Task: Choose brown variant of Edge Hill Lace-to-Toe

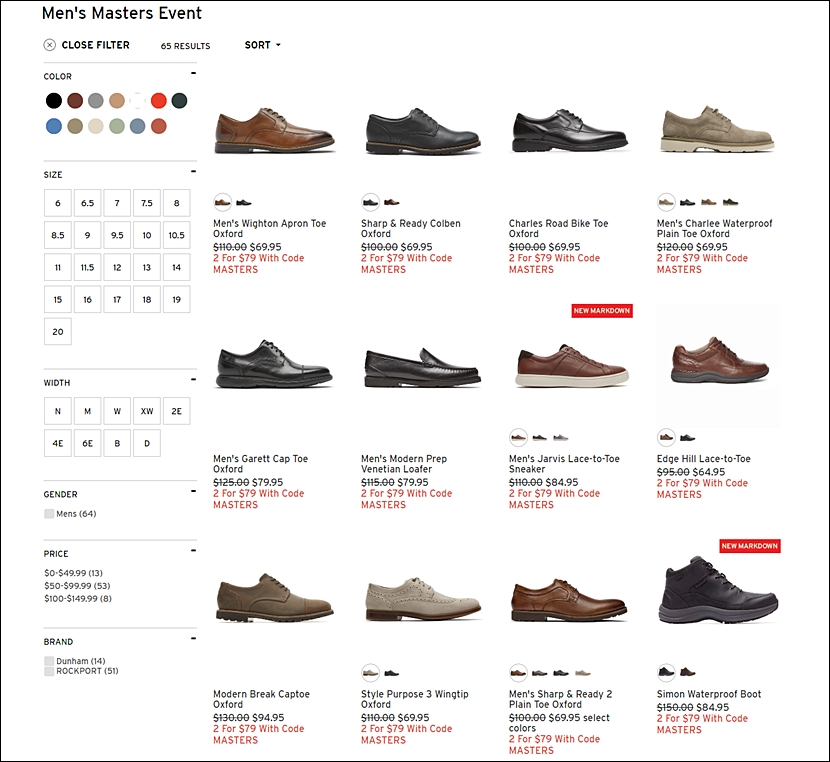Action: pyautogui.click(x=666, y=438)
